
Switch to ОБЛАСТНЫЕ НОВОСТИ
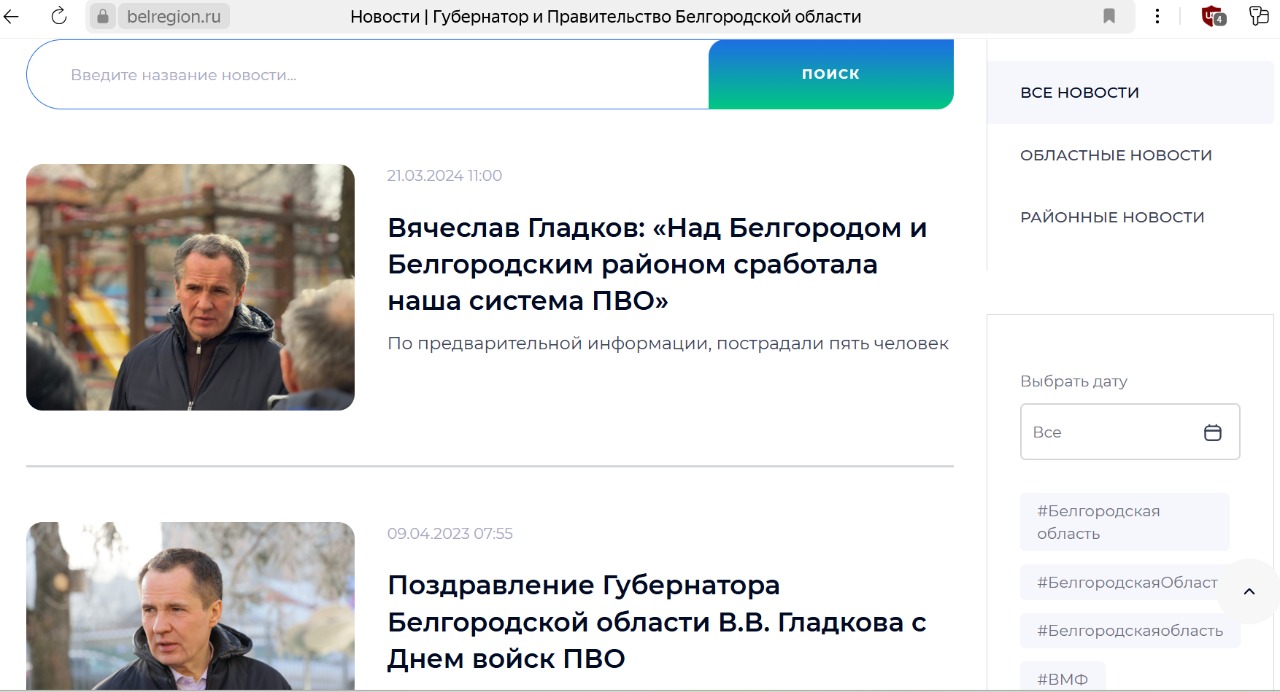tap(1116, 155)
